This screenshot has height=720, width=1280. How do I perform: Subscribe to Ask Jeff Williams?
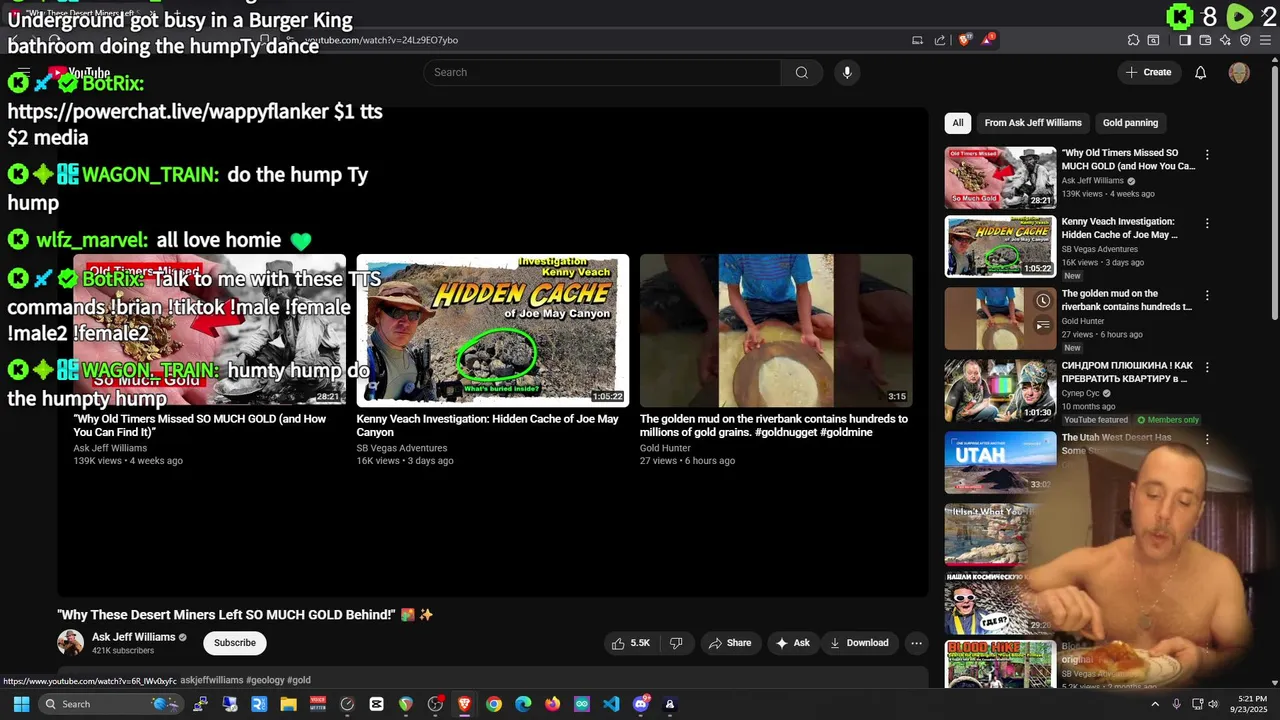pos(235,643)
